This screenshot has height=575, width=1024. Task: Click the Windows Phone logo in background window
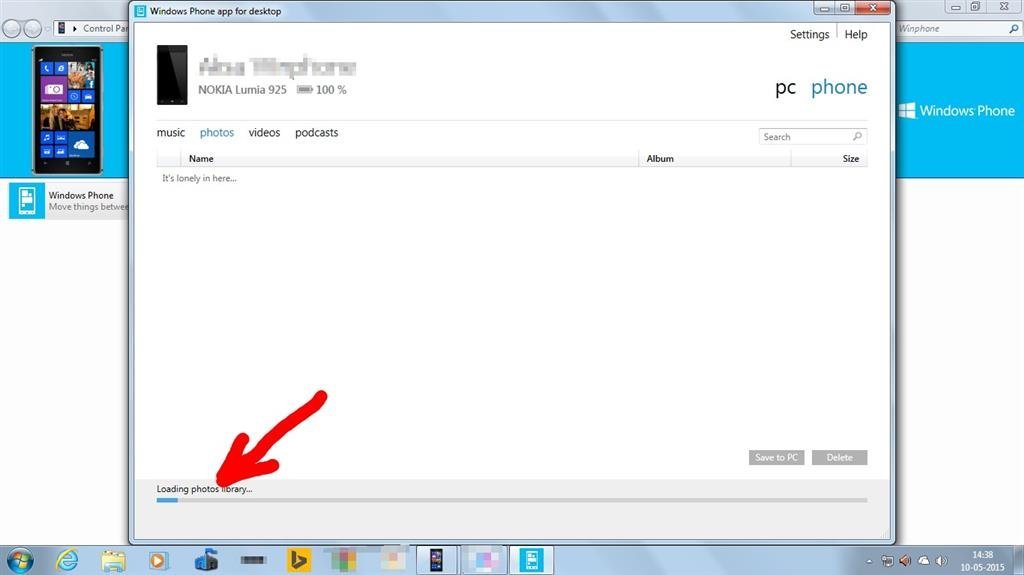957,110
